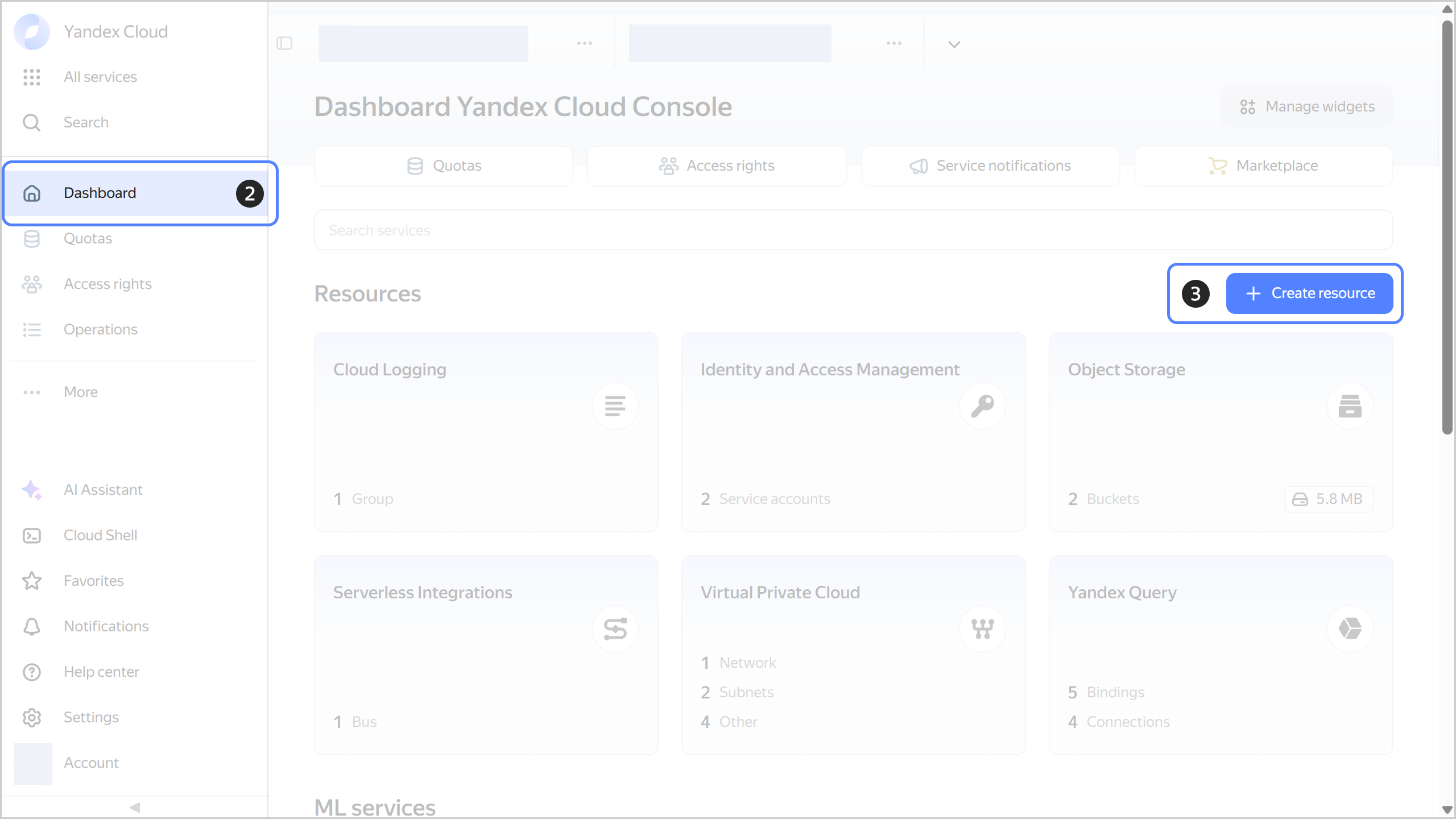Click the Manage widgets button
This screenshot has height=819, width=1456.
(x=1307, y=106)
